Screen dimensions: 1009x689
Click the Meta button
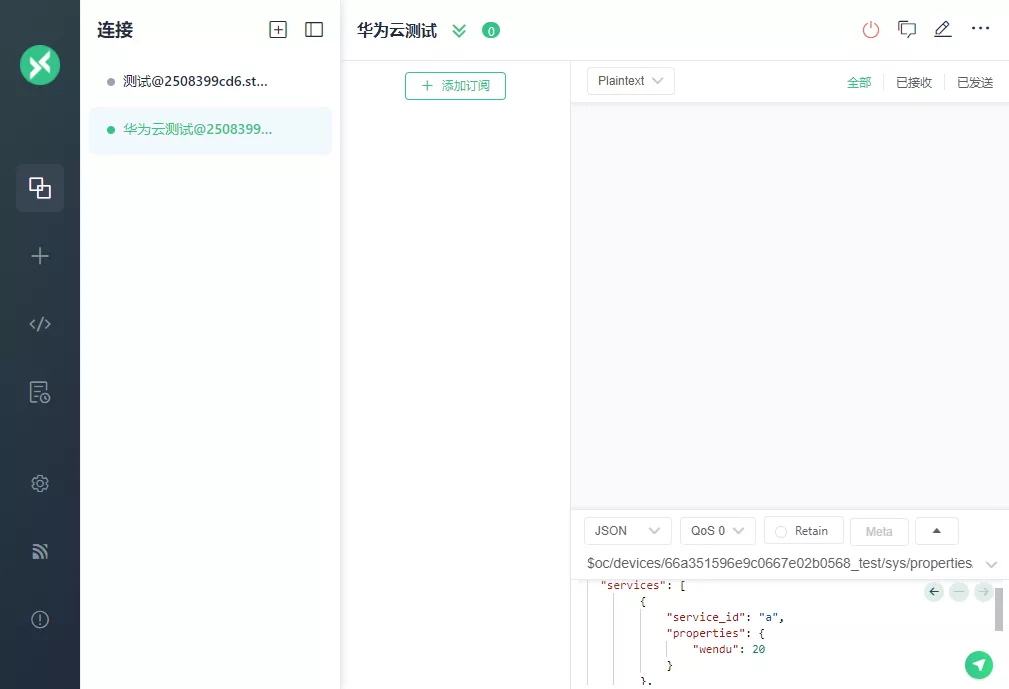[x=879, y=531]
